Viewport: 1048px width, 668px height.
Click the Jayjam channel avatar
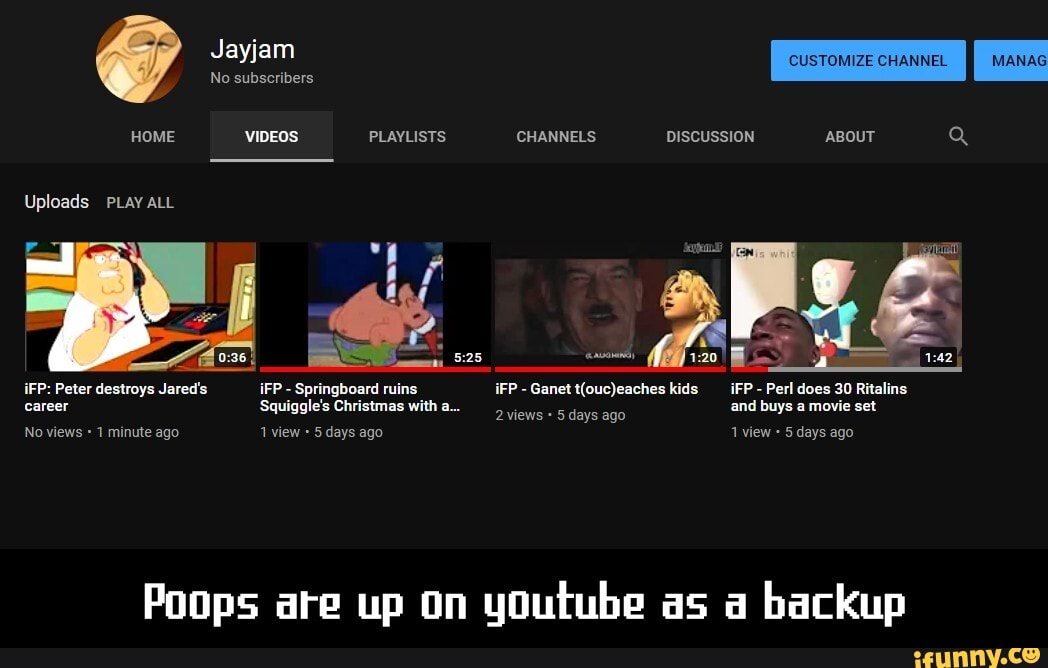(140, 59)
